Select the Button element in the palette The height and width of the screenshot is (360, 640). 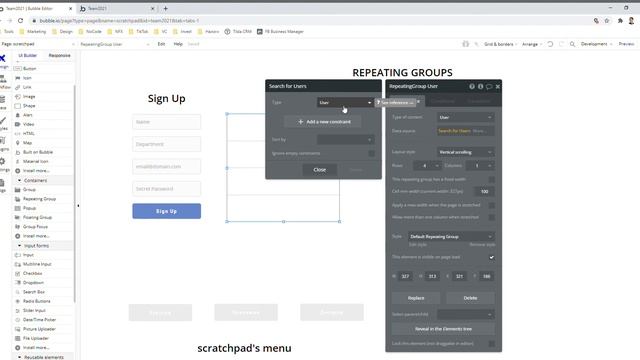tap(29, 69)
